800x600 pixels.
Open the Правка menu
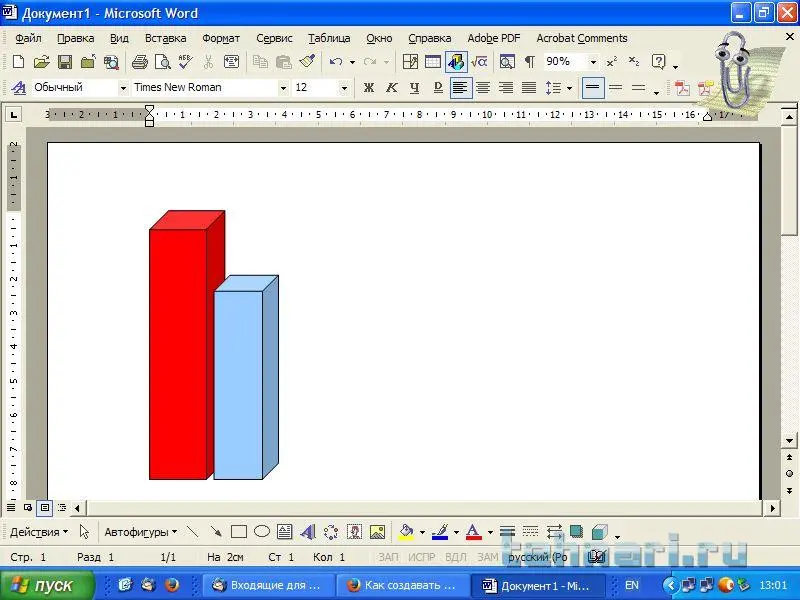point(76,38)
